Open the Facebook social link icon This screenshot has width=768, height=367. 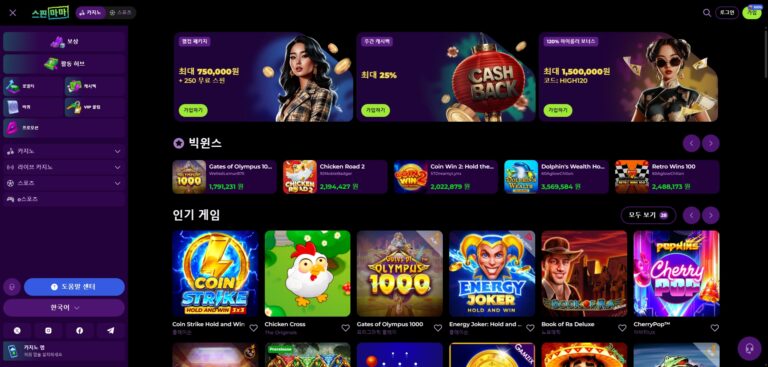point(80,331)
